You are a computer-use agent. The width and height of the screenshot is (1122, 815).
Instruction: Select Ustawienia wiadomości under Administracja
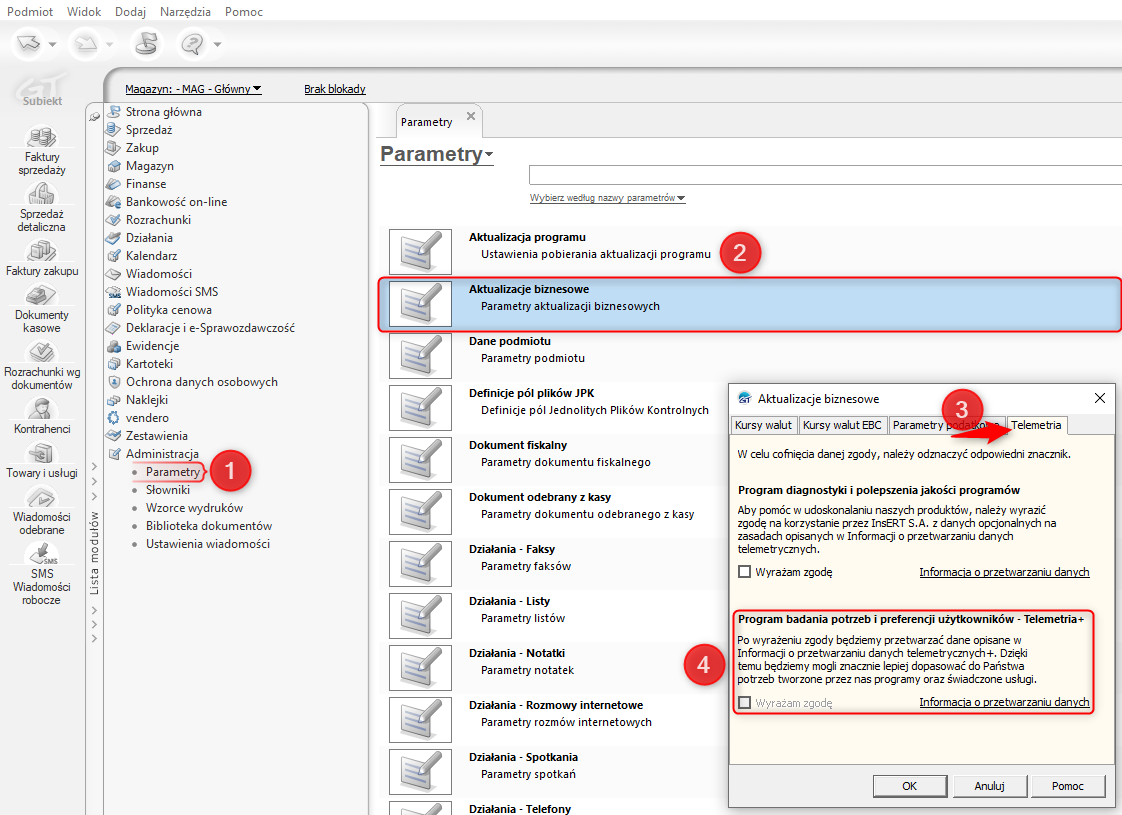(208, 543)
